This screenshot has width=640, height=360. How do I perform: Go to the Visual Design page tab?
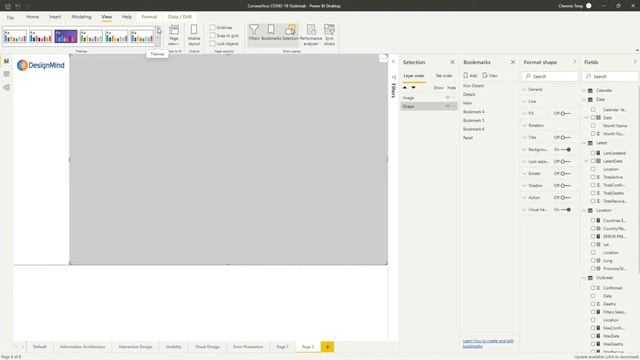coord(207,347)
